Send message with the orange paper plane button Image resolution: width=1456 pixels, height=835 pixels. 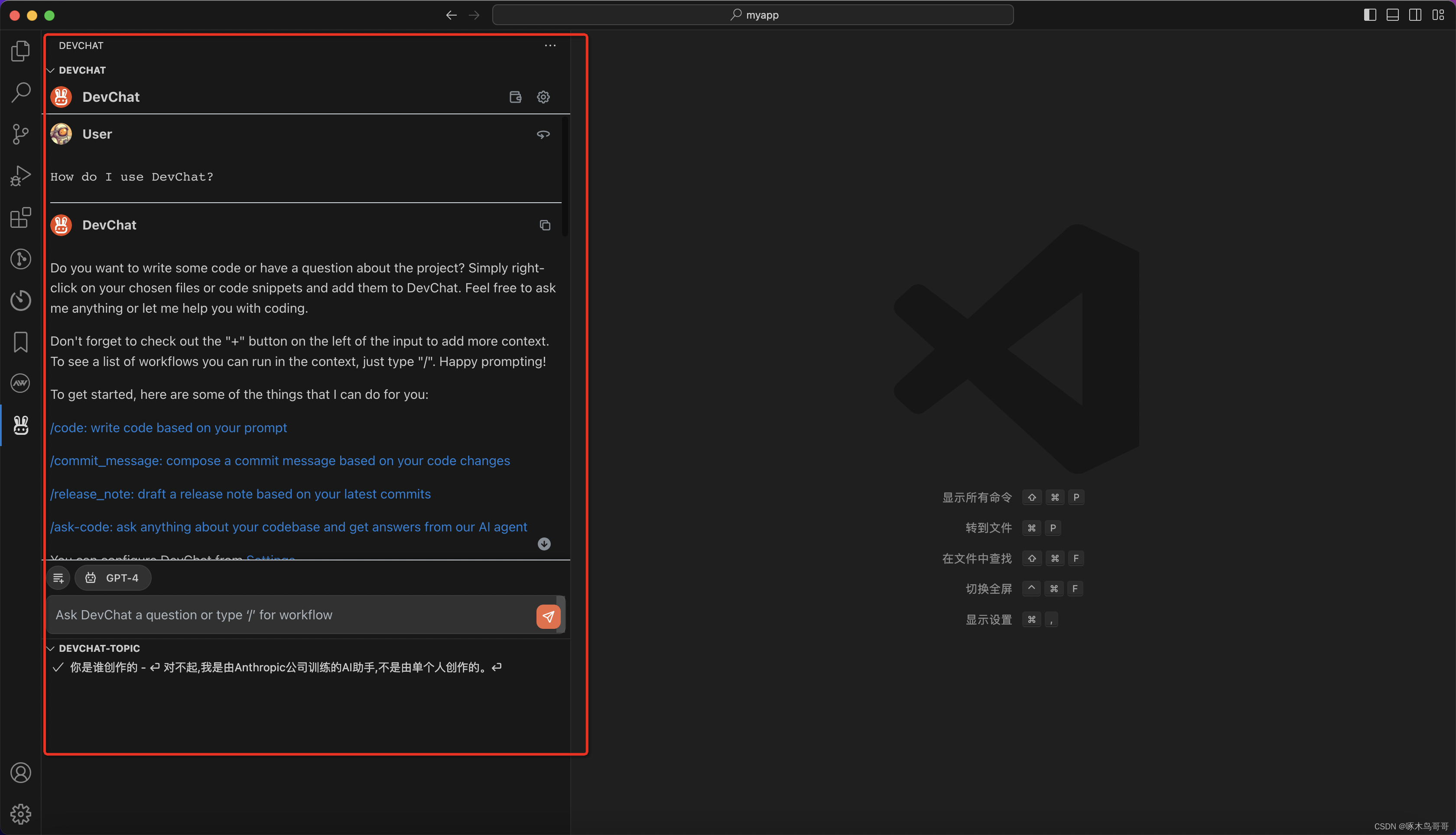pos(549,616)
